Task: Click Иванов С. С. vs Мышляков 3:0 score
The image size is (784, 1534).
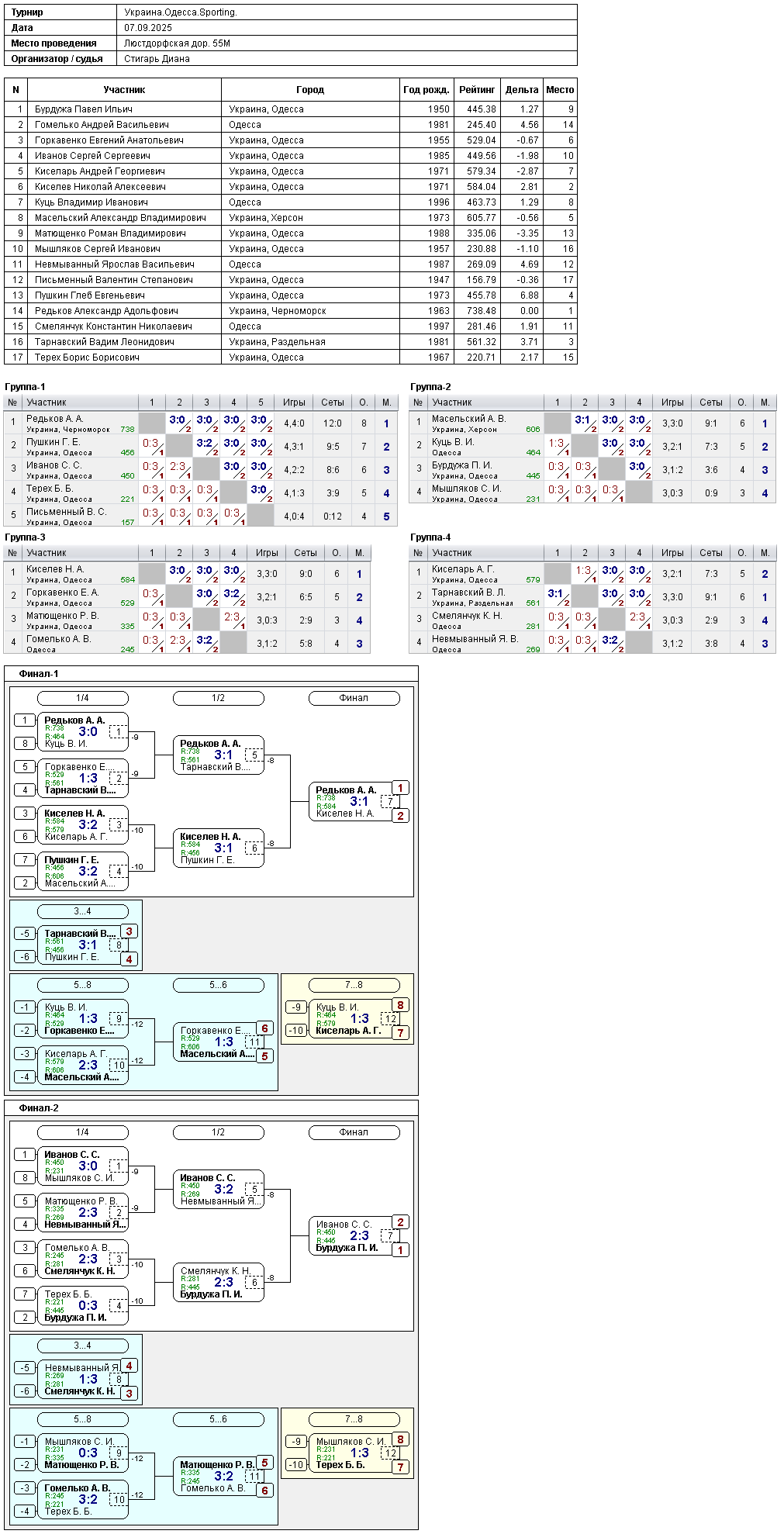Action: click(x=88, y=1166)
